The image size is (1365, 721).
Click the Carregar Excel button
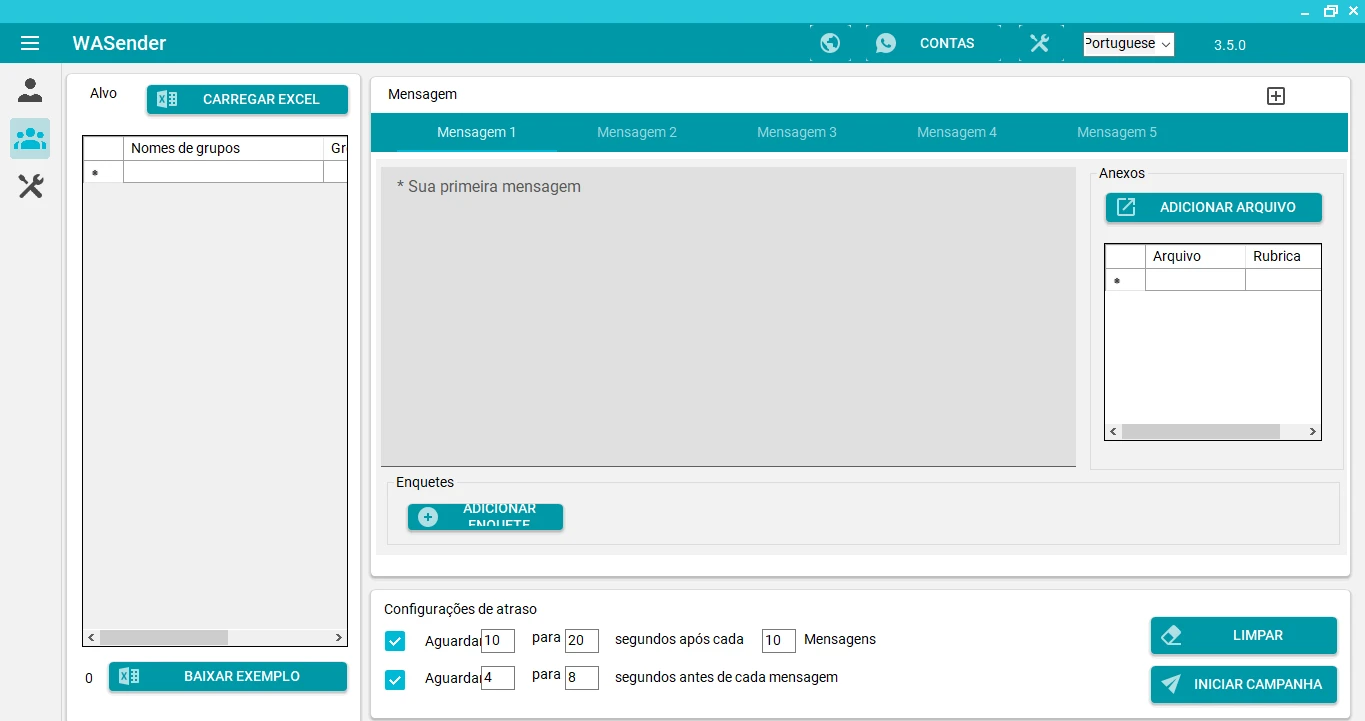click(247, 99)
